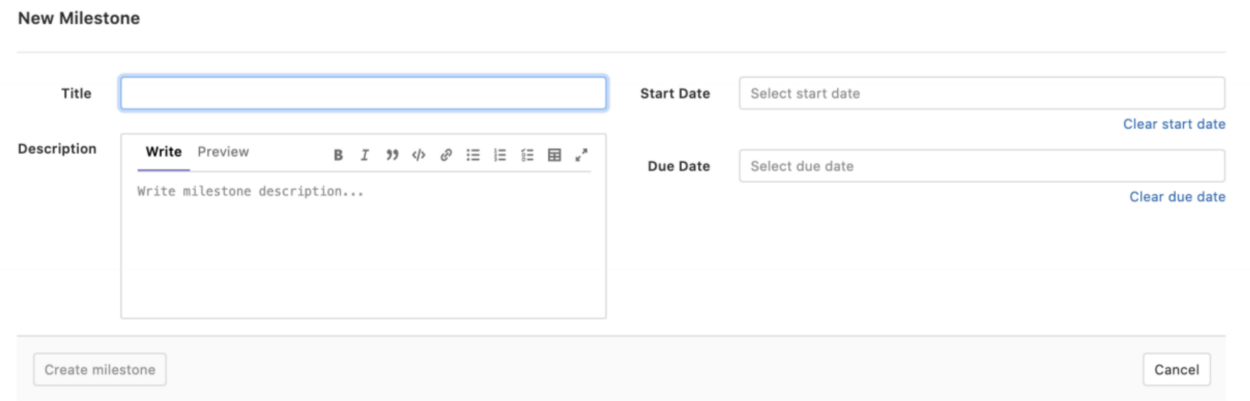Apply bold formatting in description toolbar
Viewport: 1250px width, 401px height.
[339, 155]
